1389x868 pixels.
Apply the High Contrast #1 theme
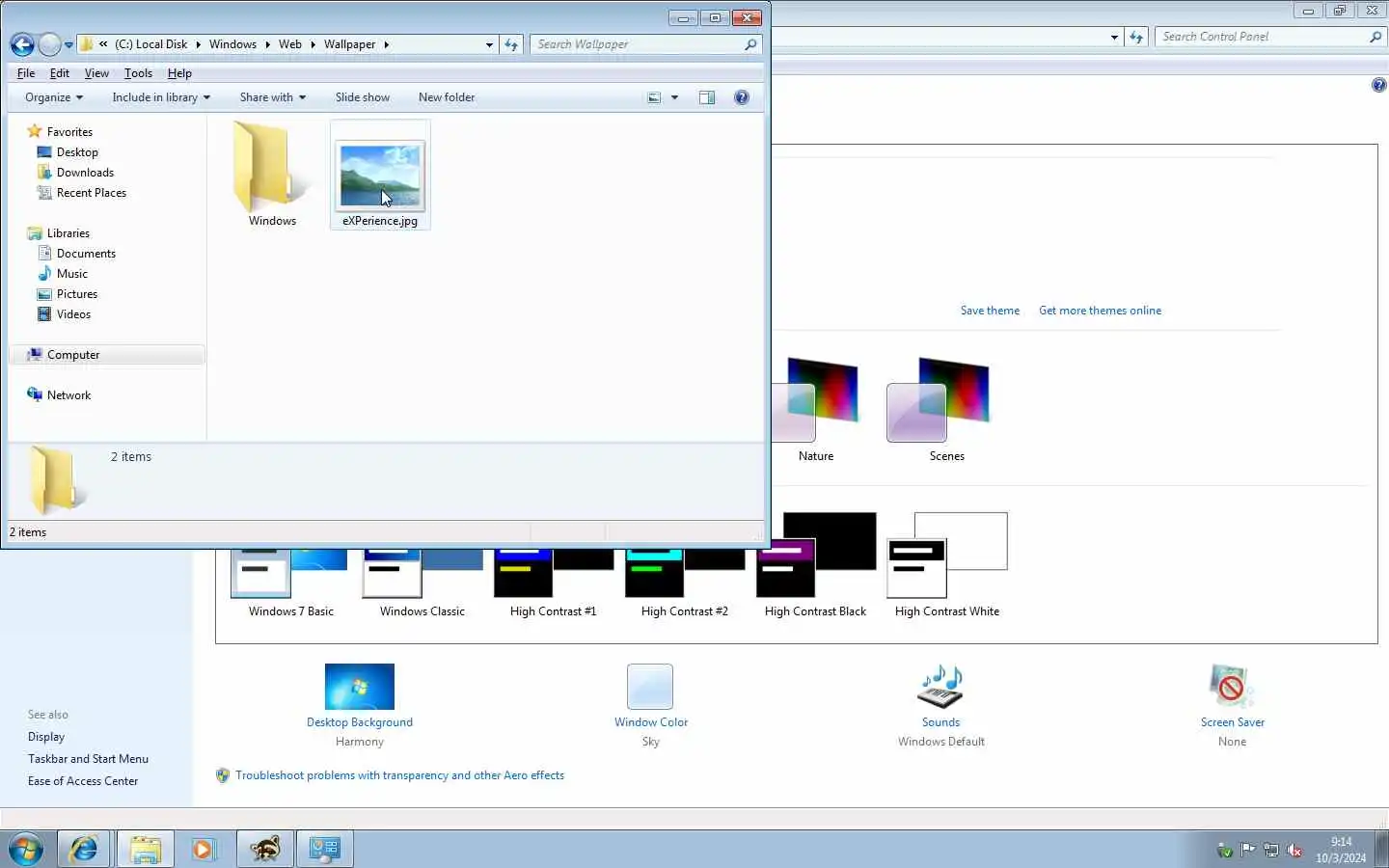pyautogui.click(x=553, y=584)
